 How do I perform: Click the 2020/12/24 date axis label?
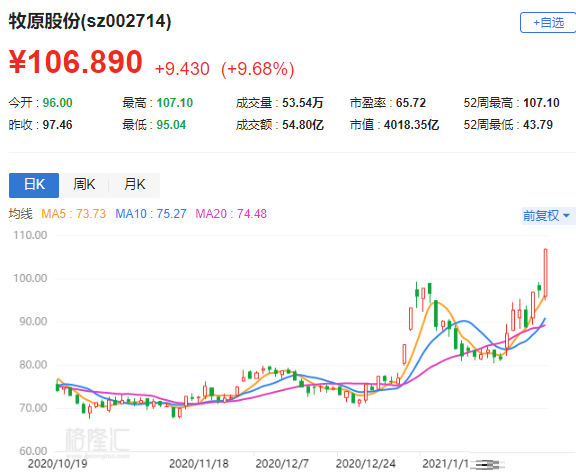point(366,463)
